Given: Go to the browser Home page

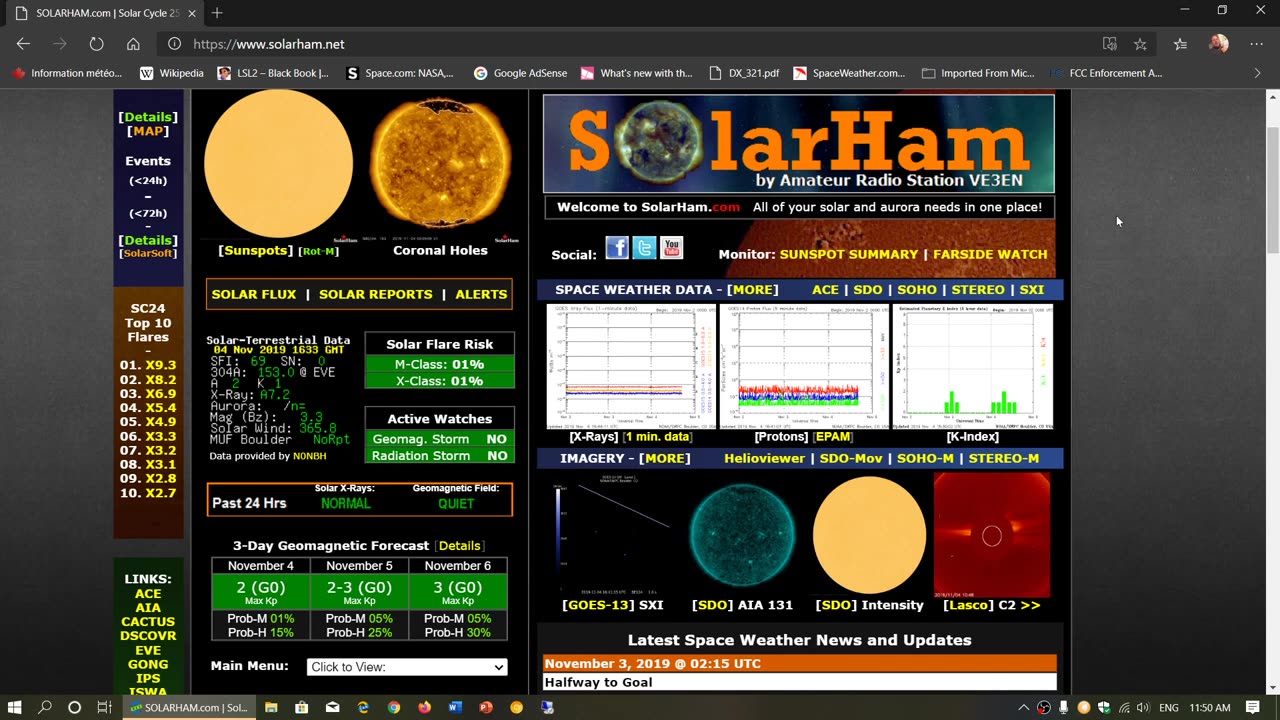Looking at the screenshot, I should click(133, 44).
